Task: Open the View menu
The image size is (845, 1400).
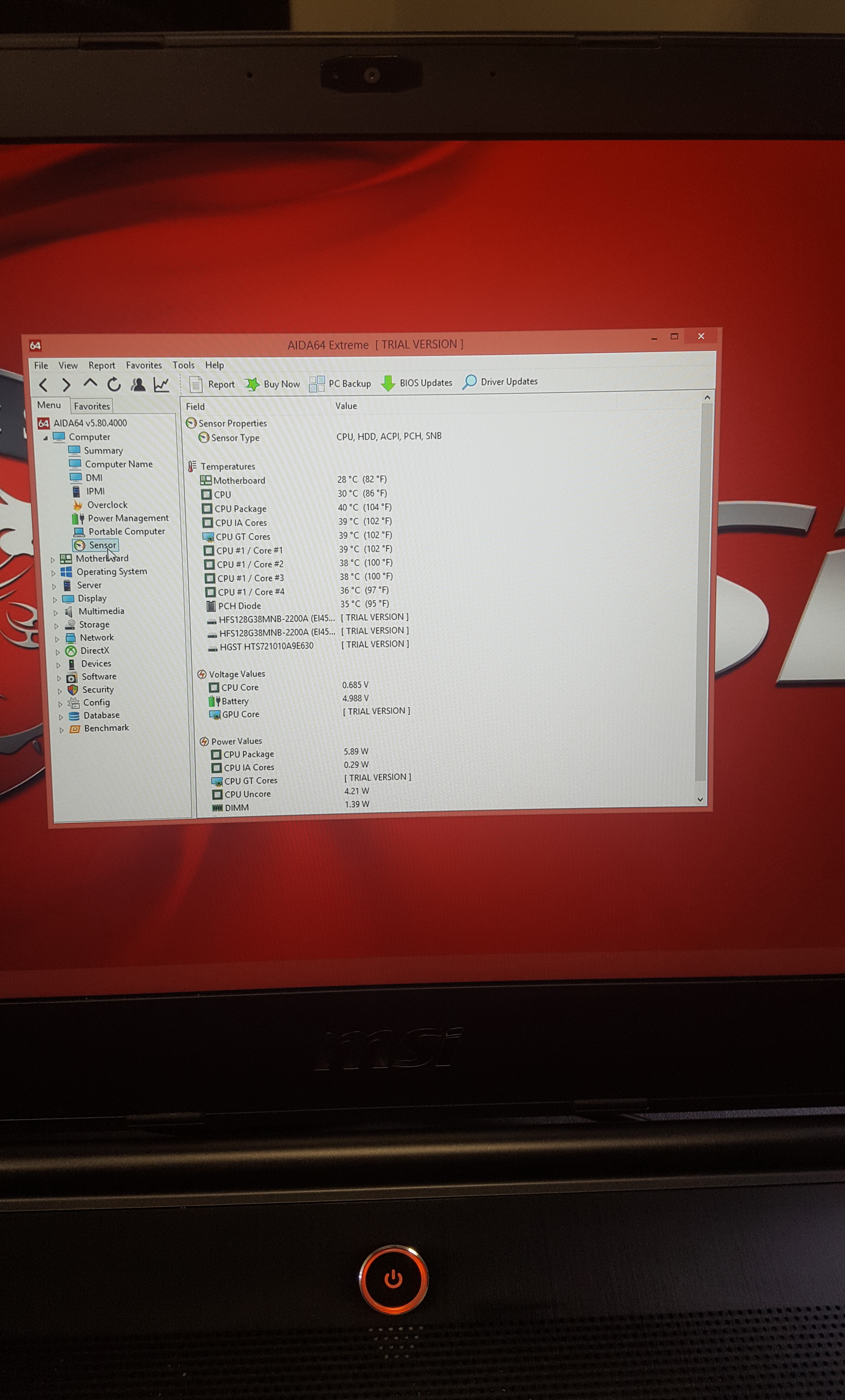Action: [x=68, y=365]
